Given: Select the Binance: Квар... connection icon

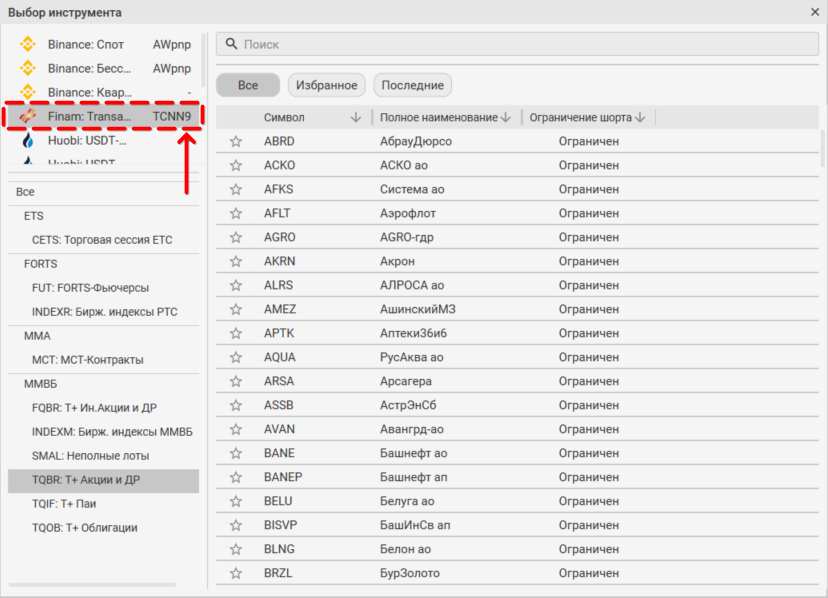Looking at the screenshot, I should pyautogui.click(x=27, y=92).
